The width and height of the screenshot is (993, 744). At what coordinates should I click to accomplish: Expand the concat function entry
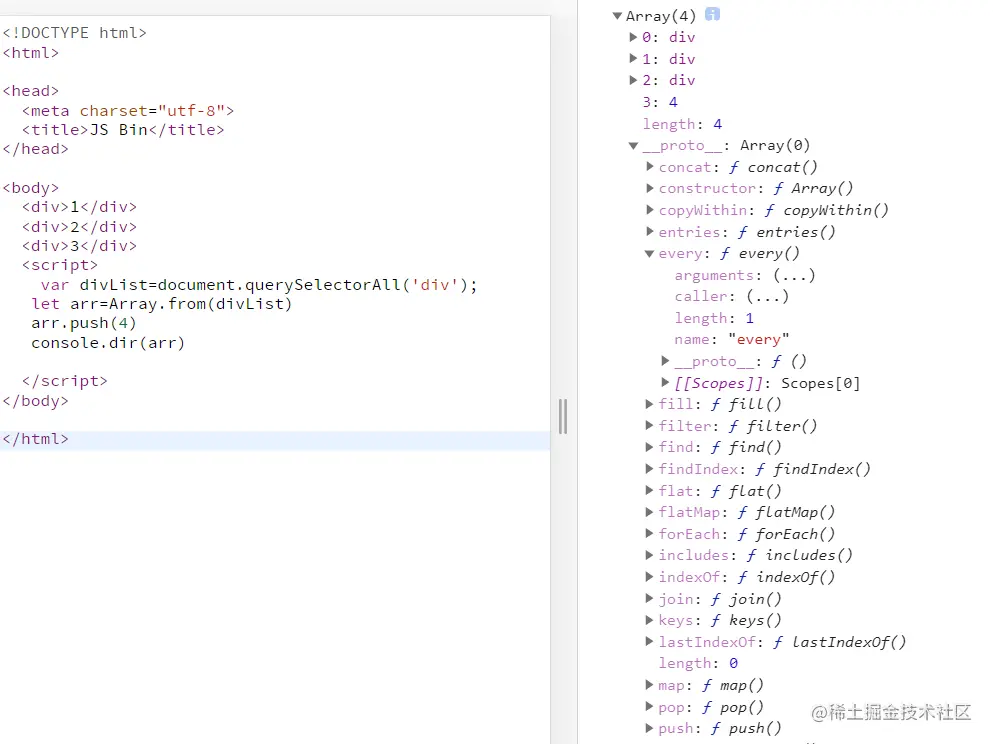(x=650, y=167)
